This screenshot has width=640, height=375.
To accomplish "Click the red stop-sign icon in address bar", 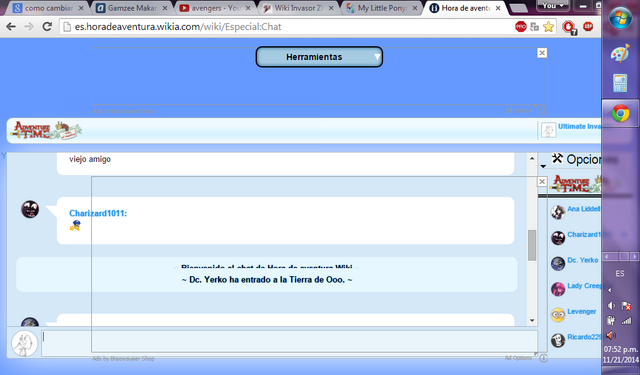I will pyautogui.click(x=520, y=27).
